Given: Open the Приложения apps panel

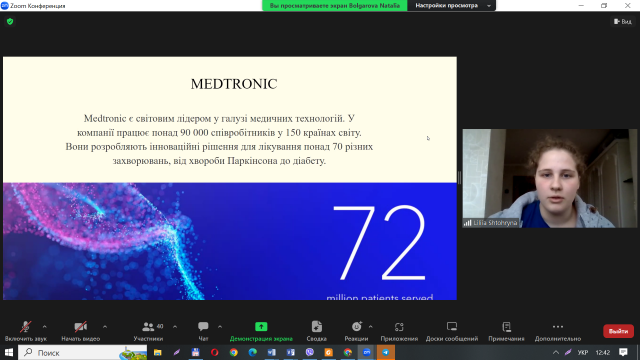Looking at the screenshot, I should (x=399, y=331).
